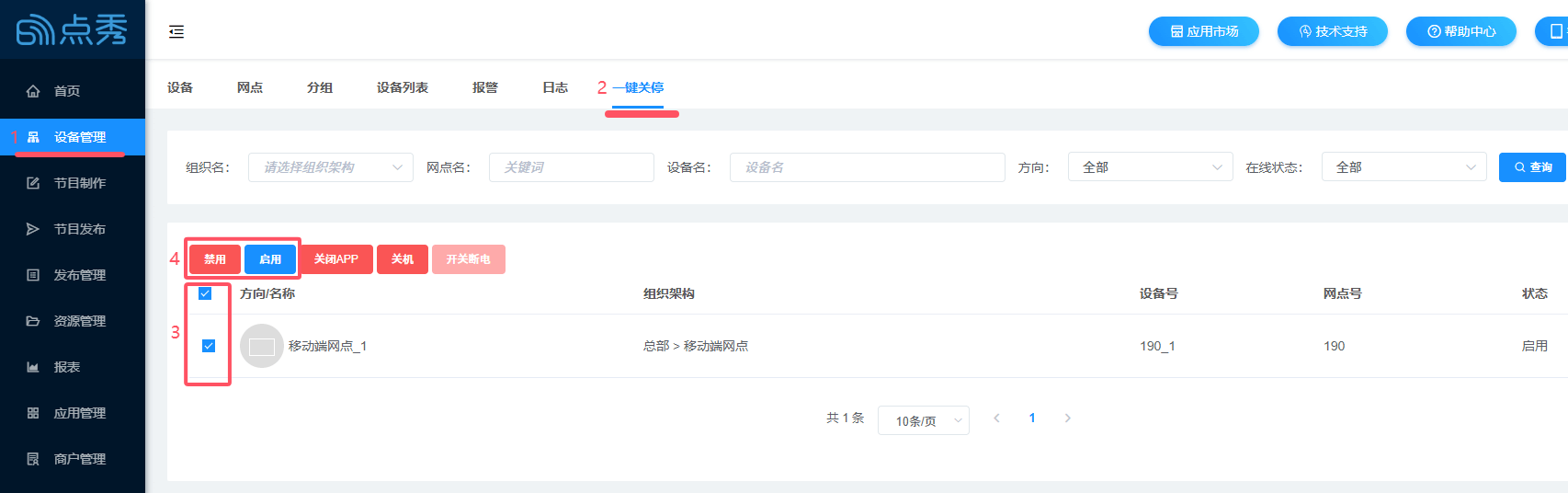The width and height of the screenshot is (1568, 493).
Task: Click the 应用管理 grid icon
Action: tap(33, 413)
